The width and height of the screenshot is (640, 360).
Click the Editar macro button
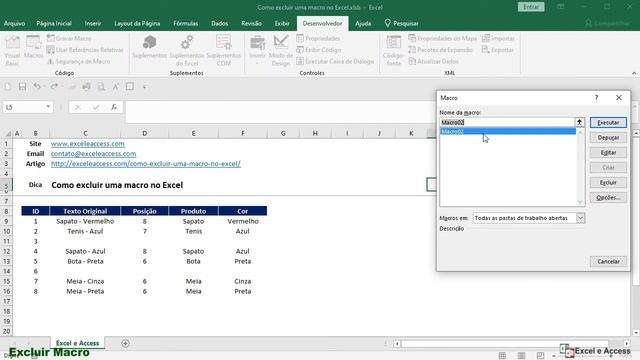(x=608, y=153)
